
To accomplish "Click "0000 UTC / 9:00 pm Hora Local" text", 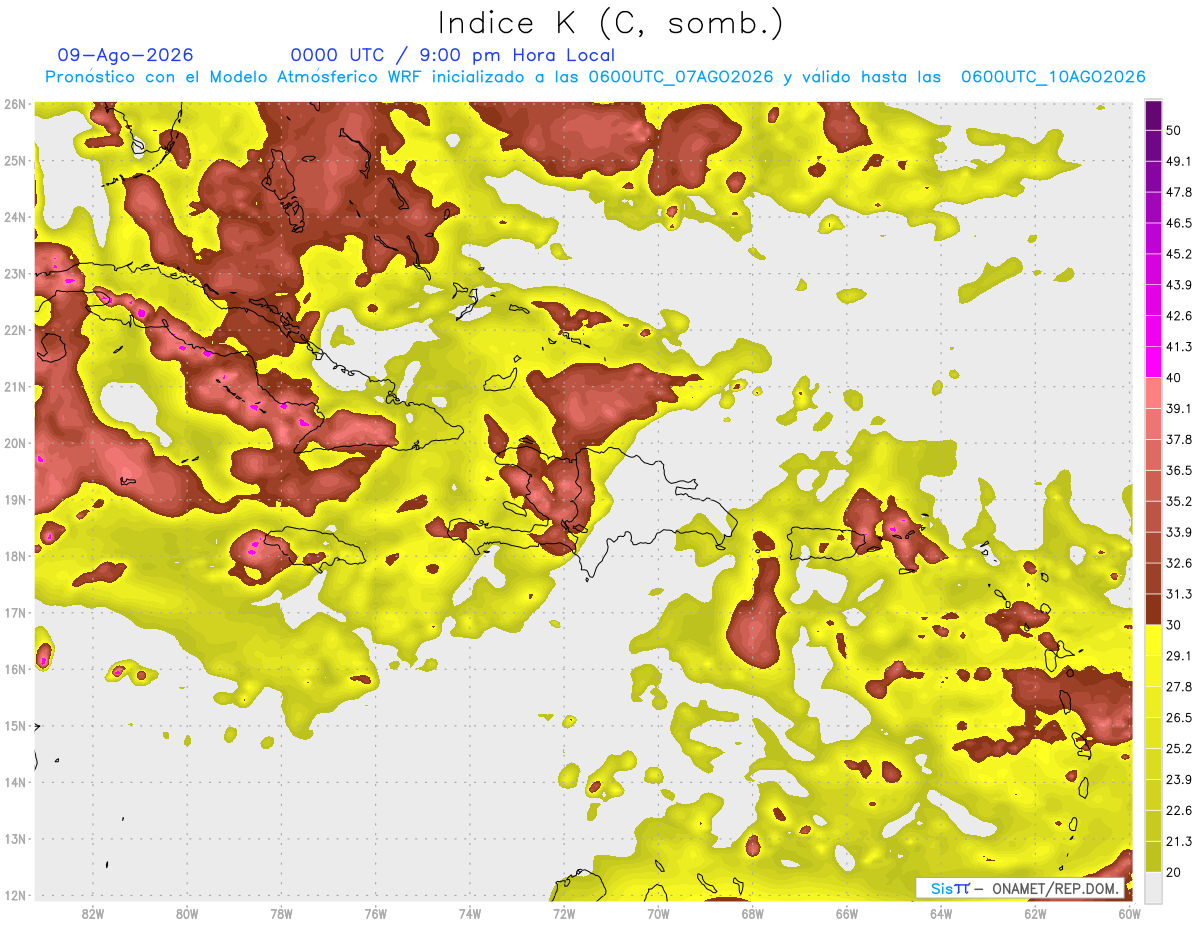I will click(453, 55).
